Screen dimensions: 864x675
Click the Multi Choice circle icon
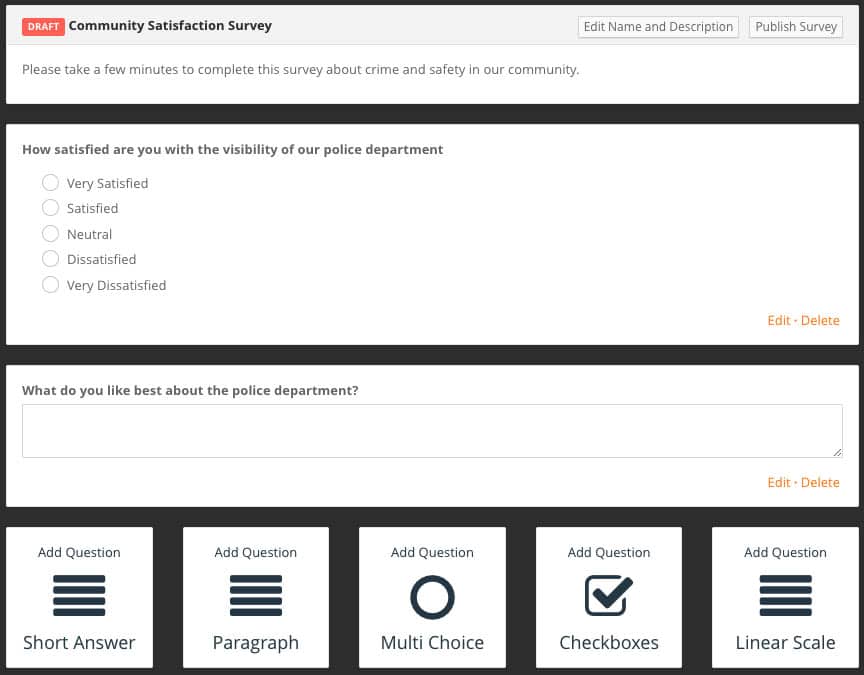coord(433,597)
